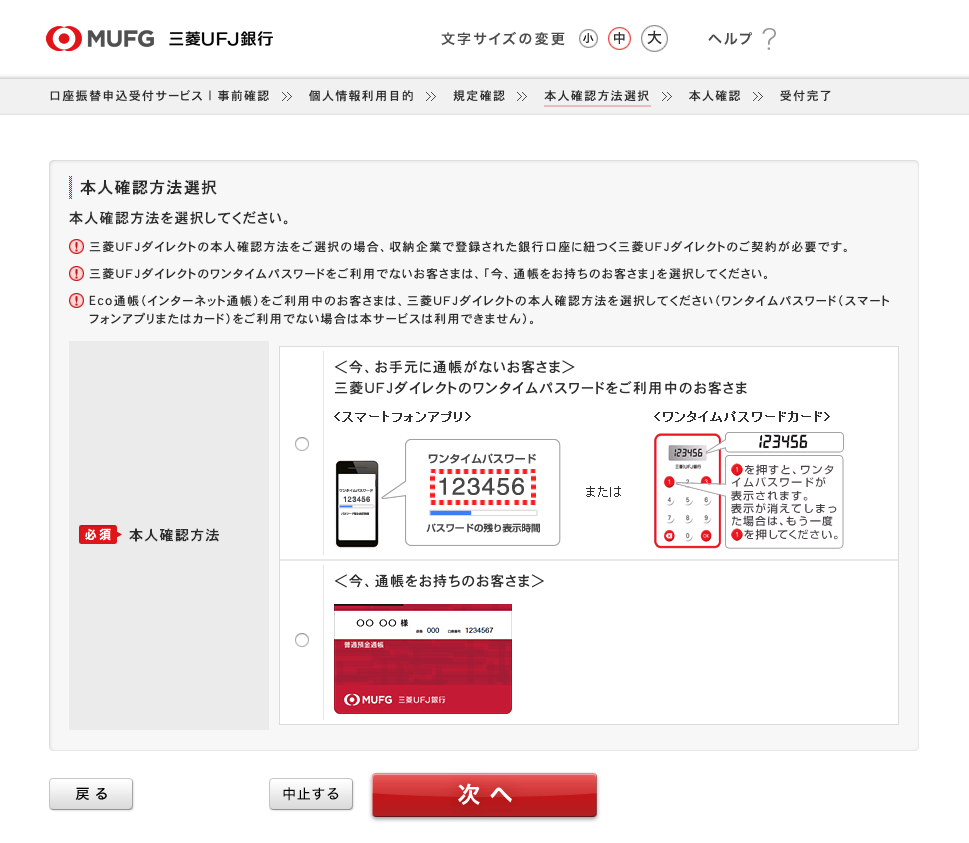Click the red MUFG passbook image
Screen dimensions: 969x843
[x=422, y=659]
